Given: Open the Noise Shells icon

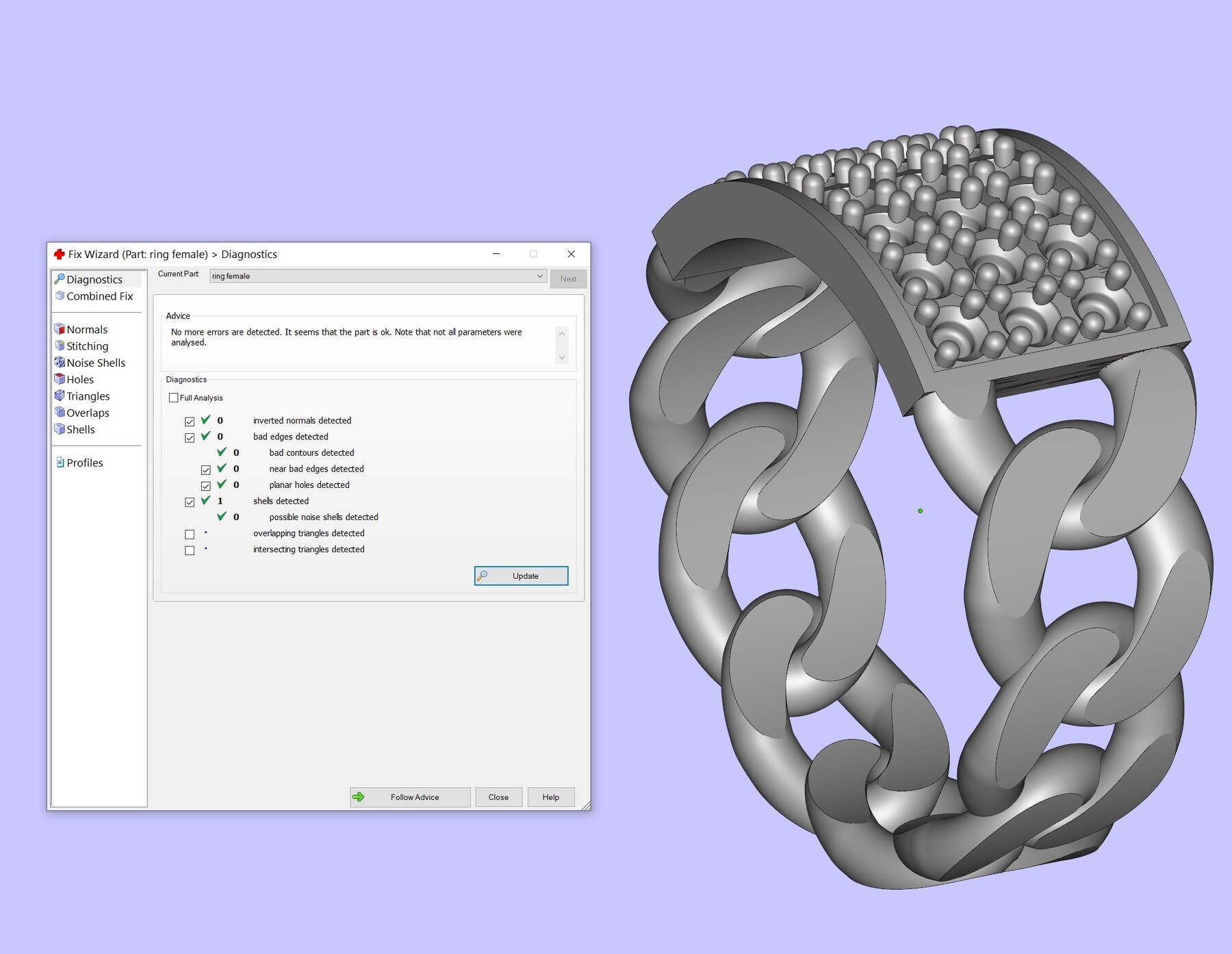Looking at the screenshot, I should point(60,363).
